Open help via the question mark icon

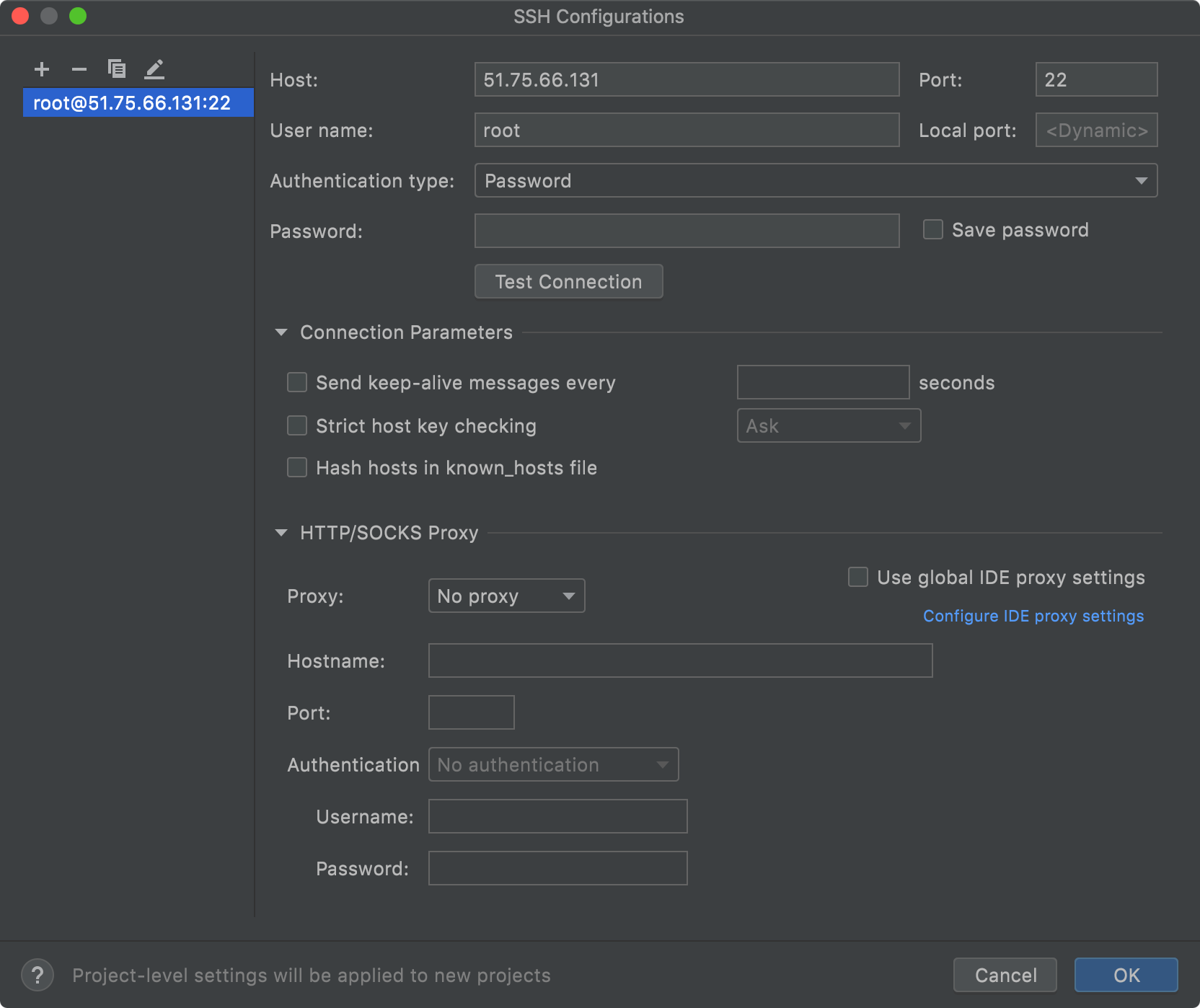pos(37,975)
